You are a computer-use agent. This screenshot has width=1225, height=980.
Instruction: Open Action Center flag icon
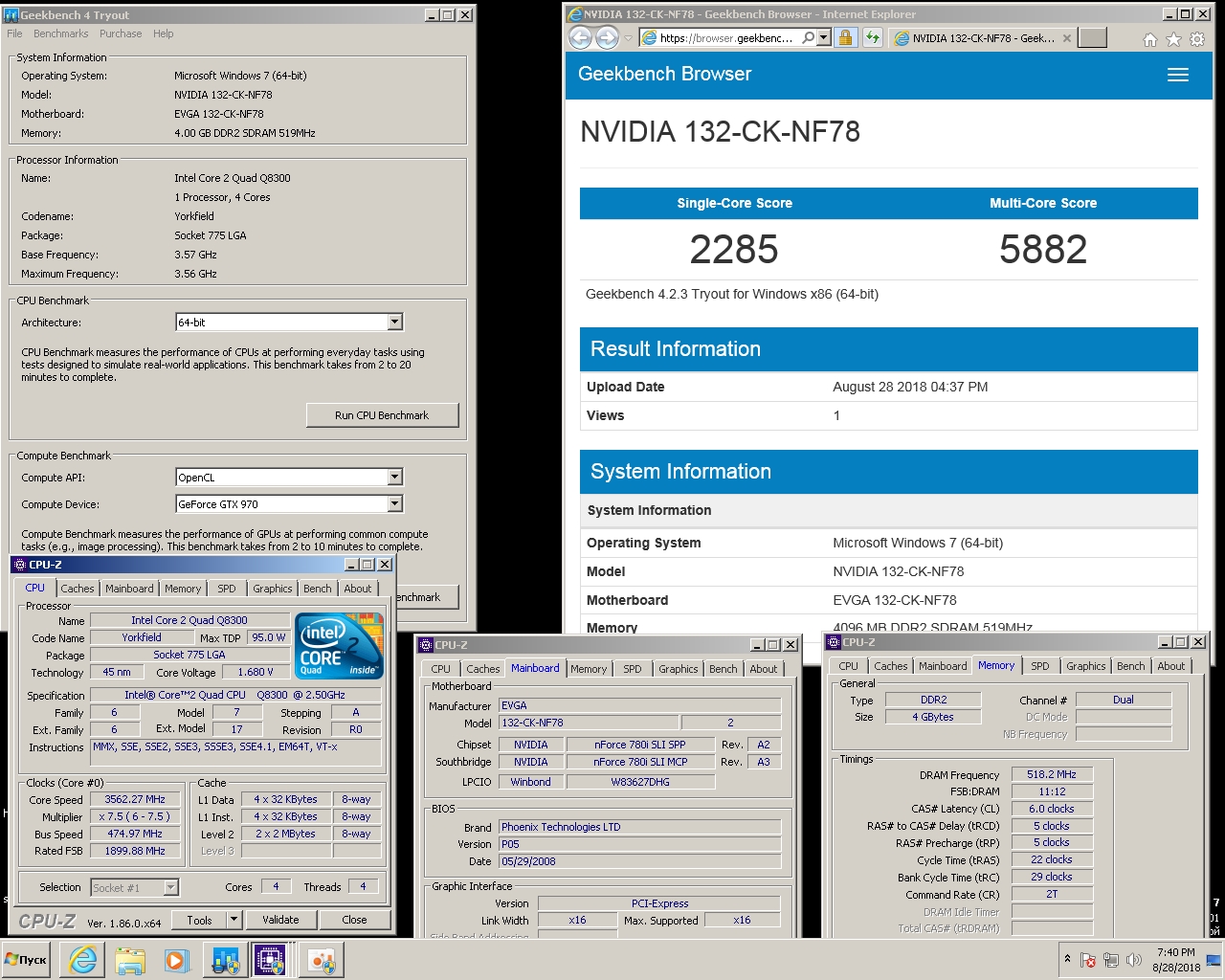coord(1088,960)
